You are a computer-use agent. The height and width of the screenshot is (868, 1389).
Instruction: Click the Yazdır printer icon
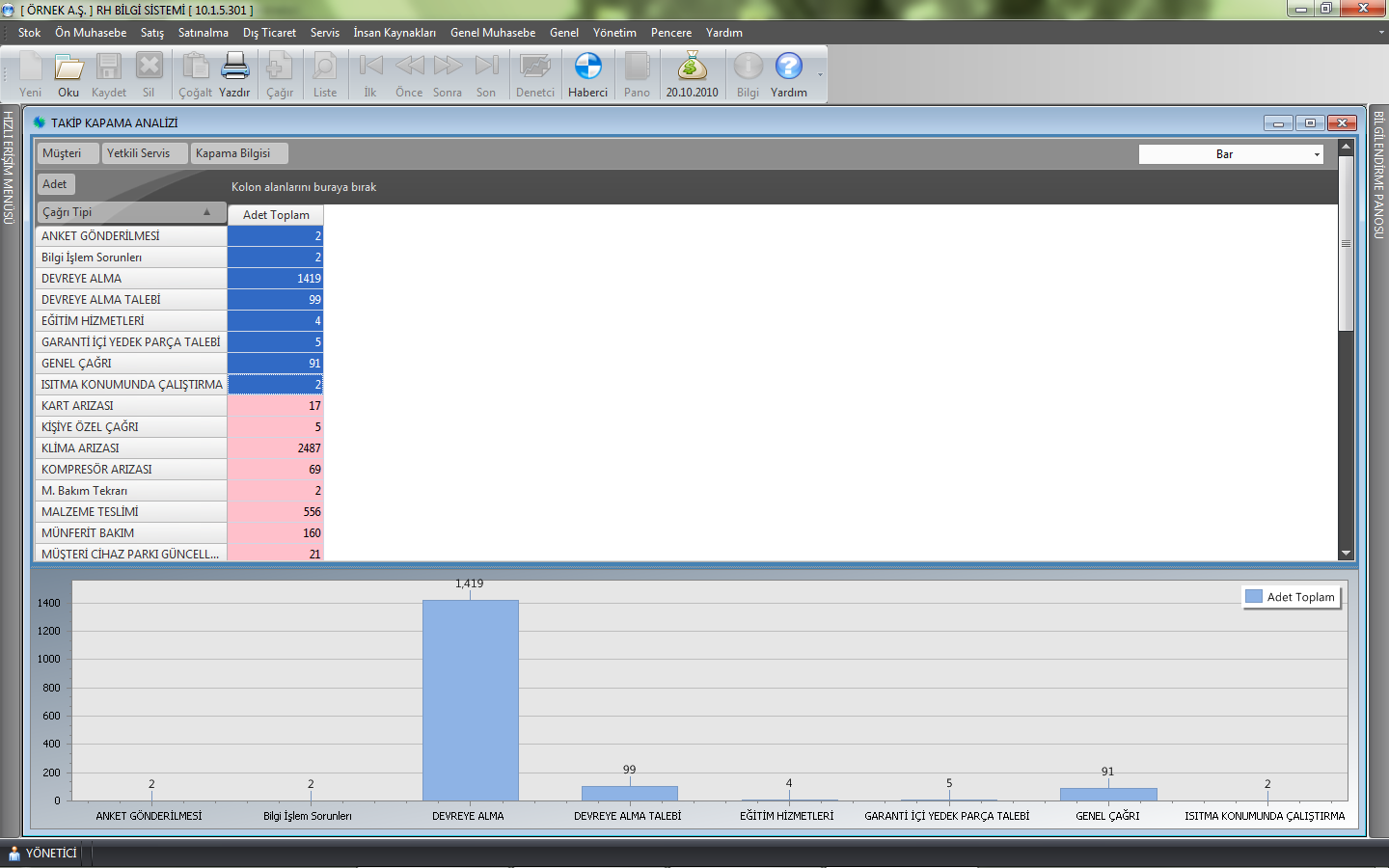point(234,68)
